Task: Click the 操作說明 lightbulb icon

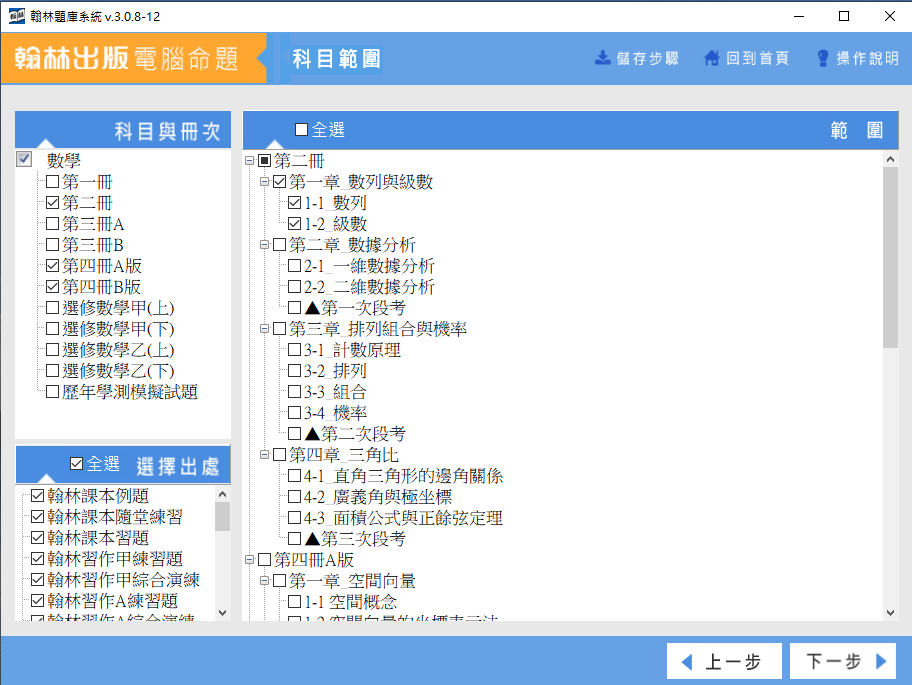Action: tap(822, 58)
